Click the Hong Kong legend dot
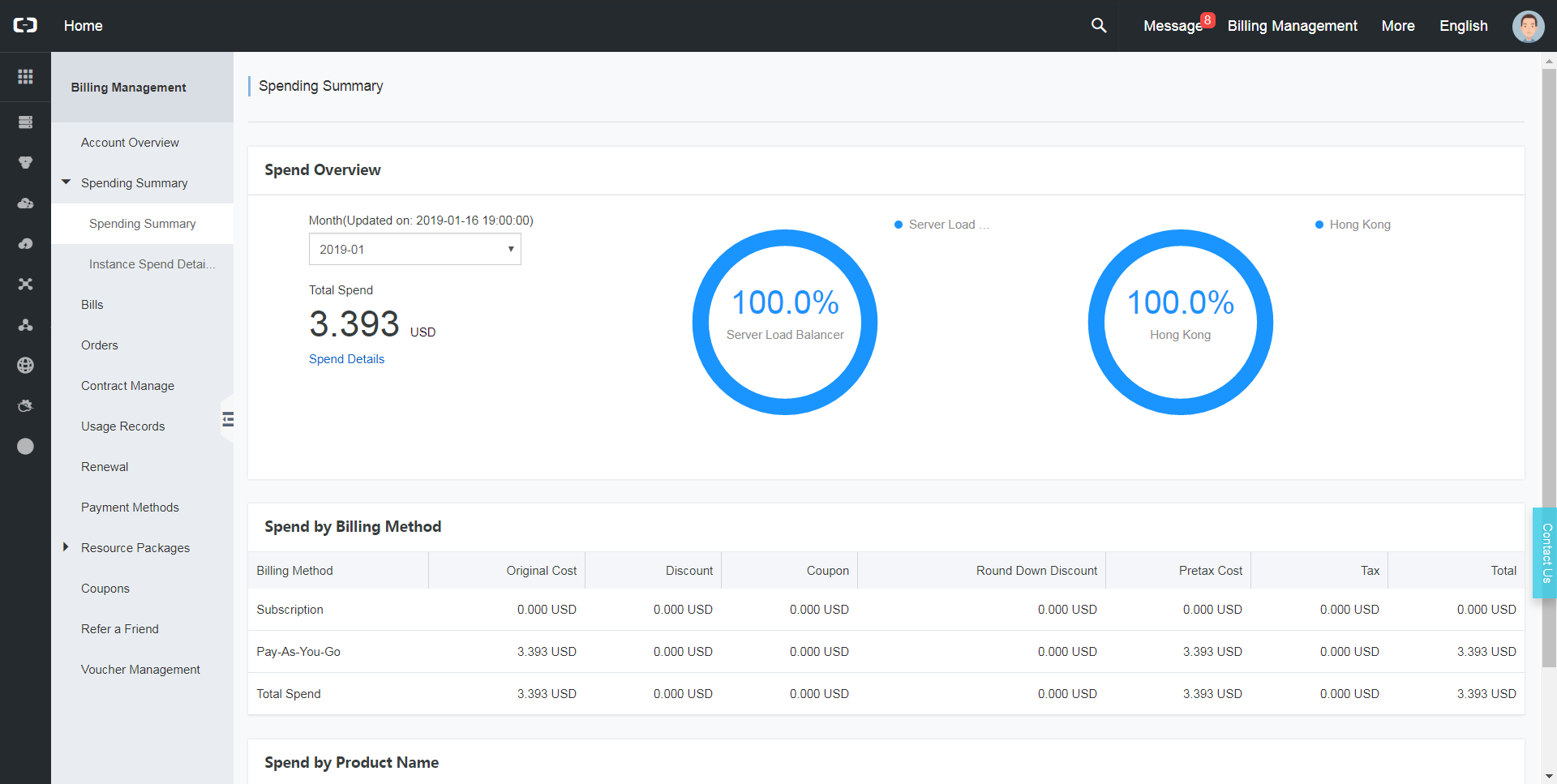1557x784 pixels. [x=1319, y=225]
